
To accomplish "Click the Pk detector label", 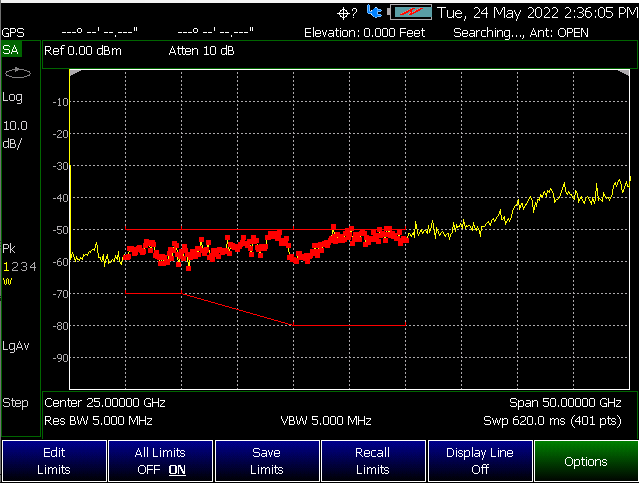I will (9, 248).
